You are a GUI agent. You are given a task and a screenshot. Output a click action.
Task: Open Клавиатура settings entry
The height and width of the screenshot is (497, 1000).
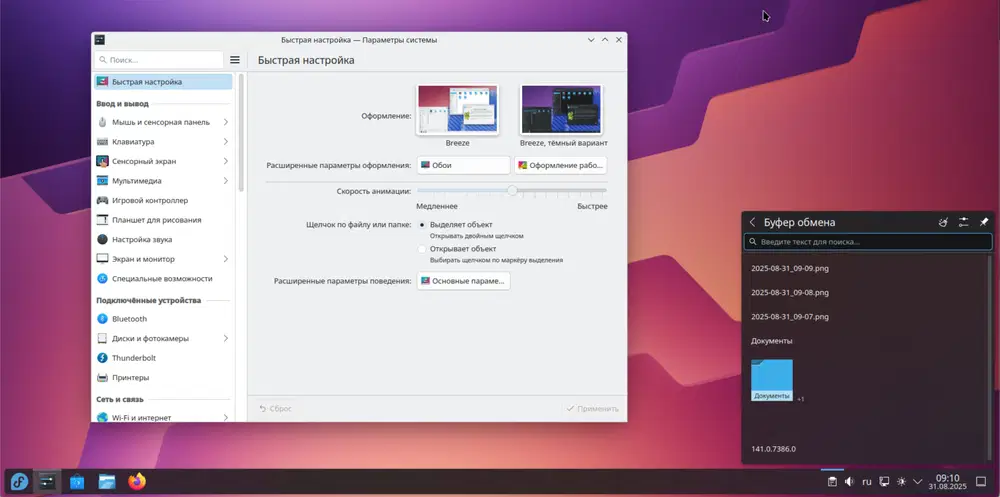click(163, 142)
